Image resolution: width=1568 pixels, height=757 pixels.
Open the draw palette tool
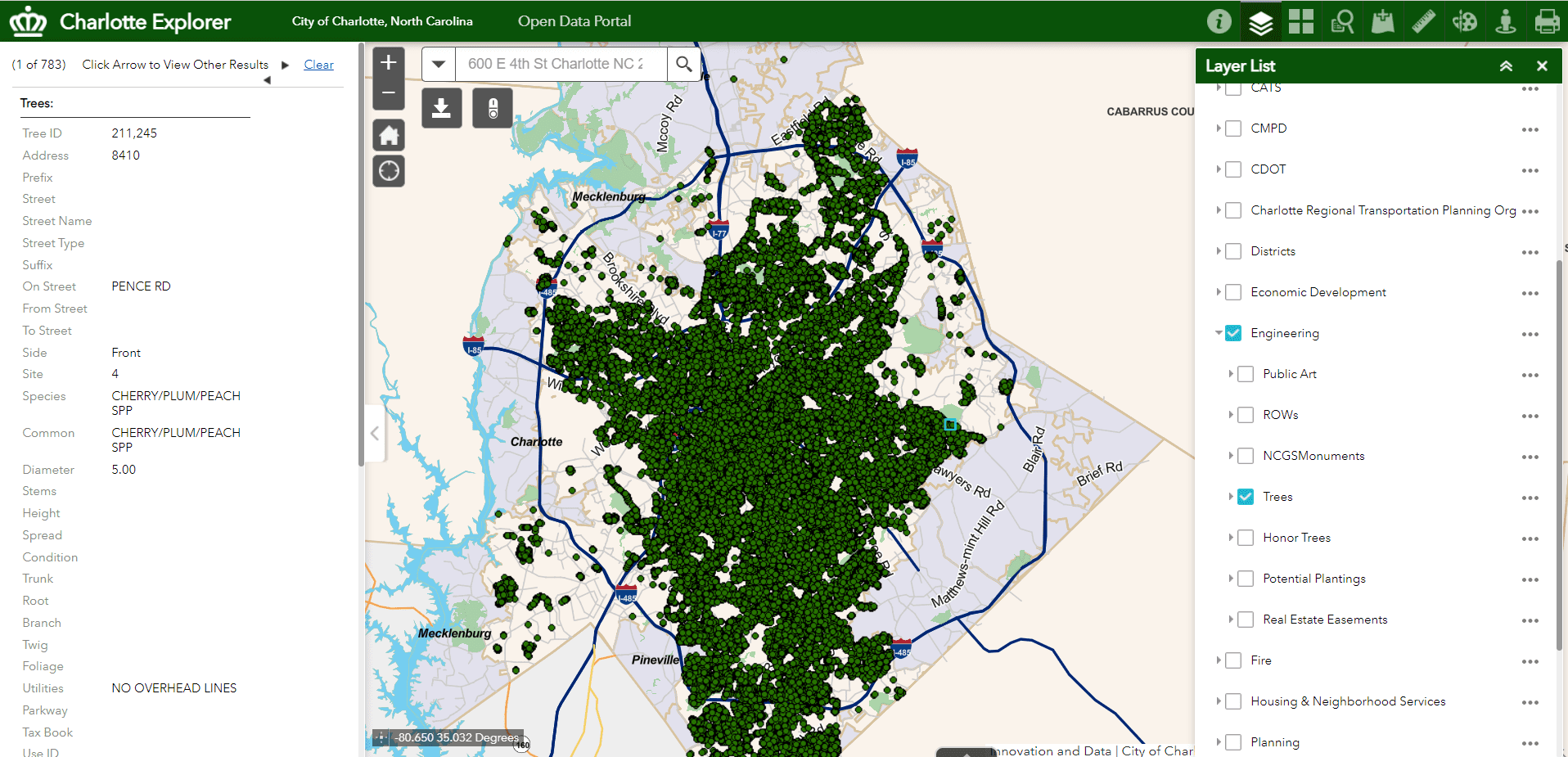tap(1465, 21)
